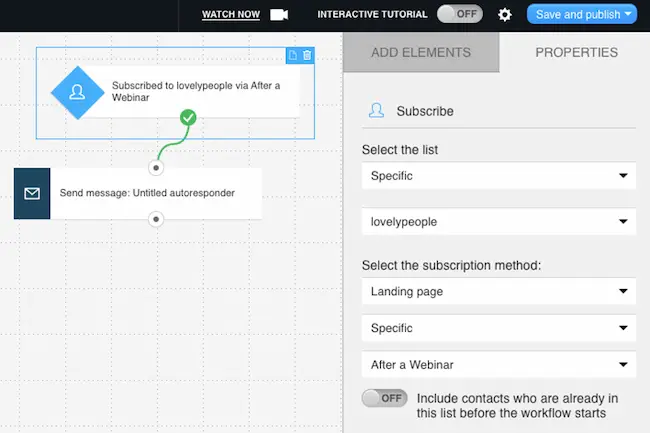The width and height of the screenshot is (650, 433).
Task: Open the Specific dropdown below Landing page
Action: click(499, 328)
